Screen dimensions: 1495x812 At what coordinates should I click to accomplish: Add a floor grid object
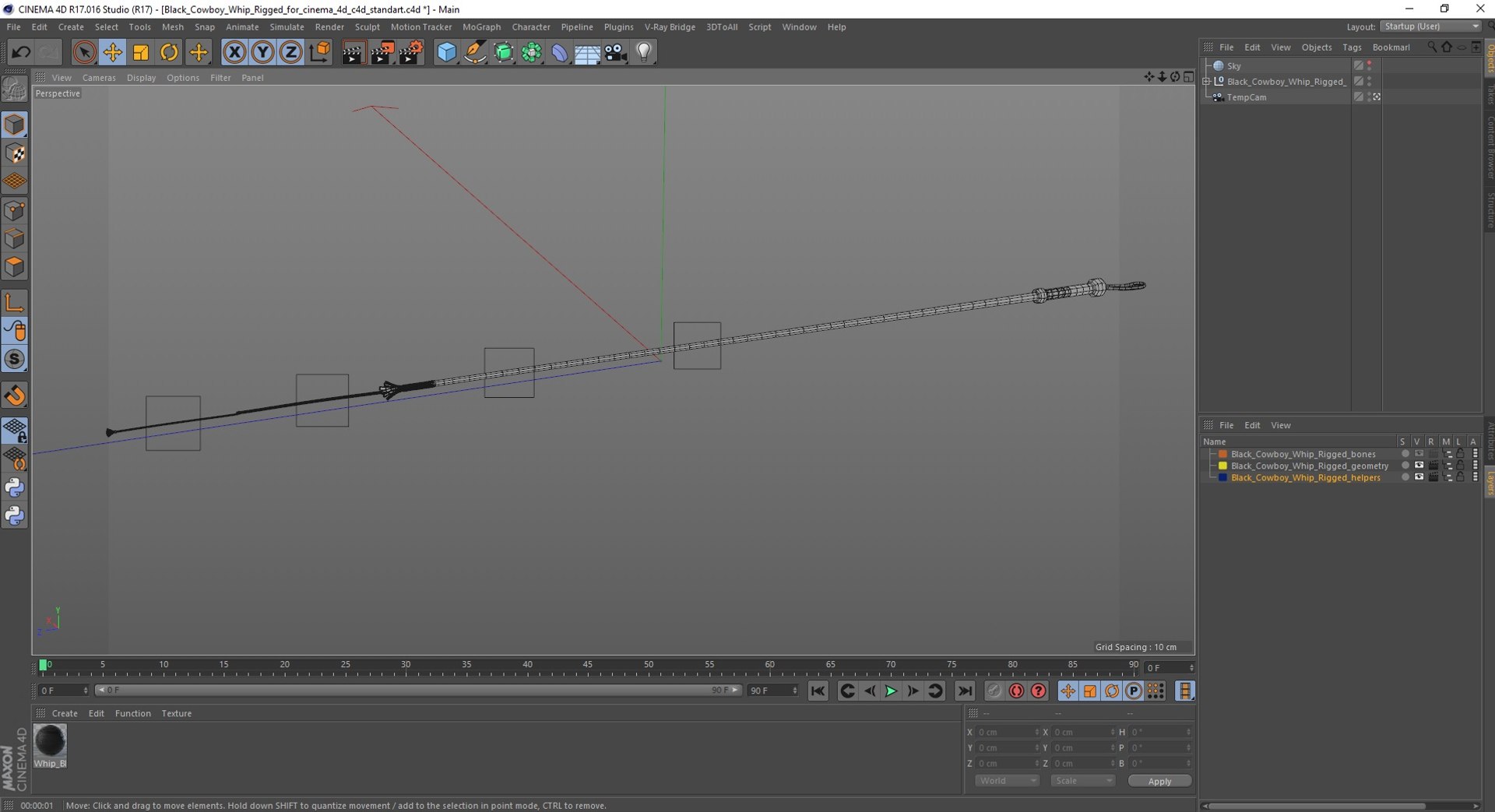coord(587,52)
